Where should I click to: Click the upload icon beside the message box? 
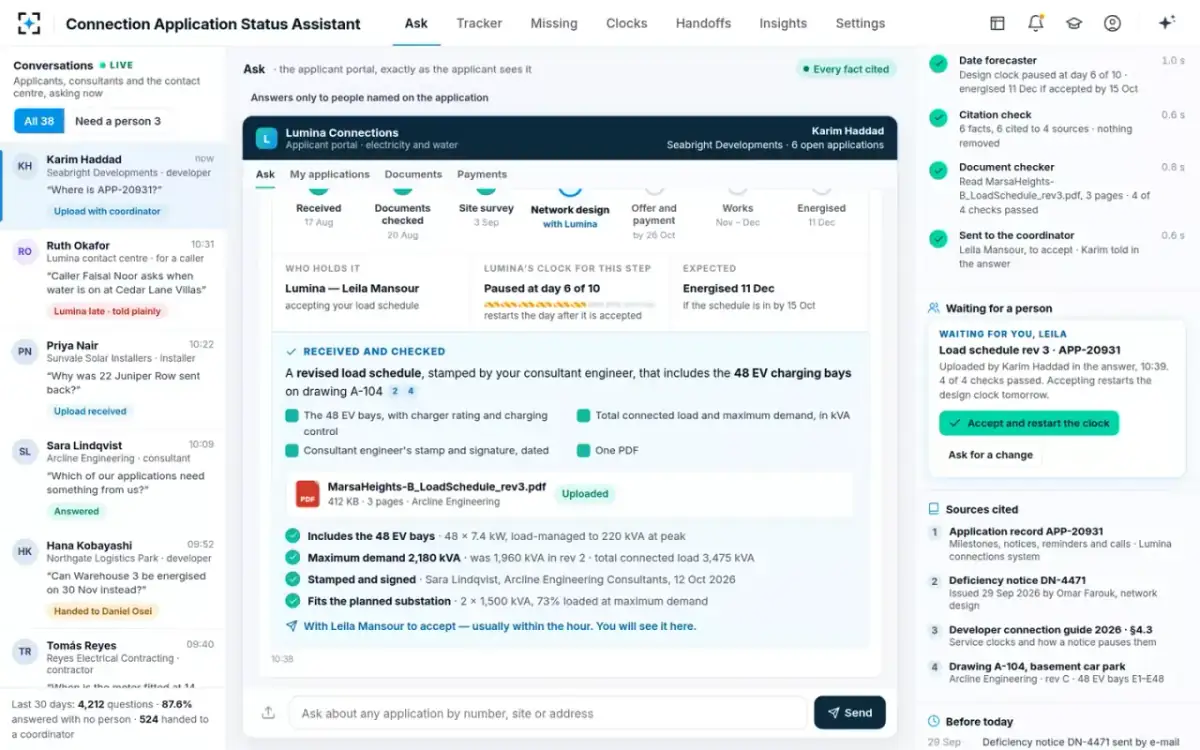268,713
